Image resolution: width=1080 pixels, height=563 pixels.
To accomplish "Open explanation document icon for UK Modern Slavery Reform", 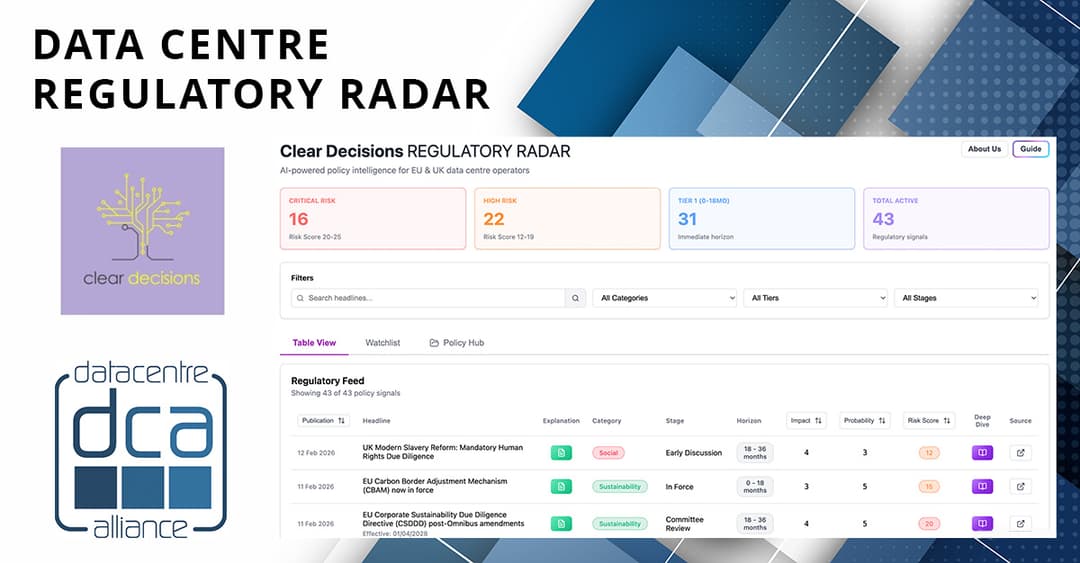I will pos(561,453).
